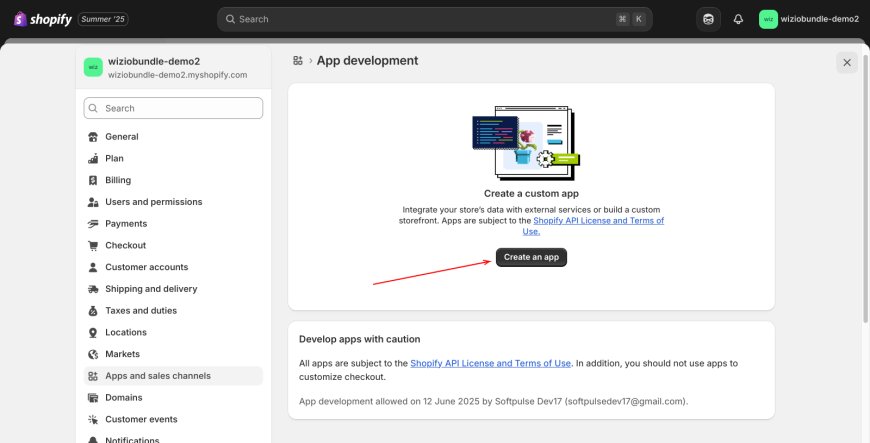Click the Taxes and duties icon
The height and width of the screenshot is (443, 870).
[93, 310]
